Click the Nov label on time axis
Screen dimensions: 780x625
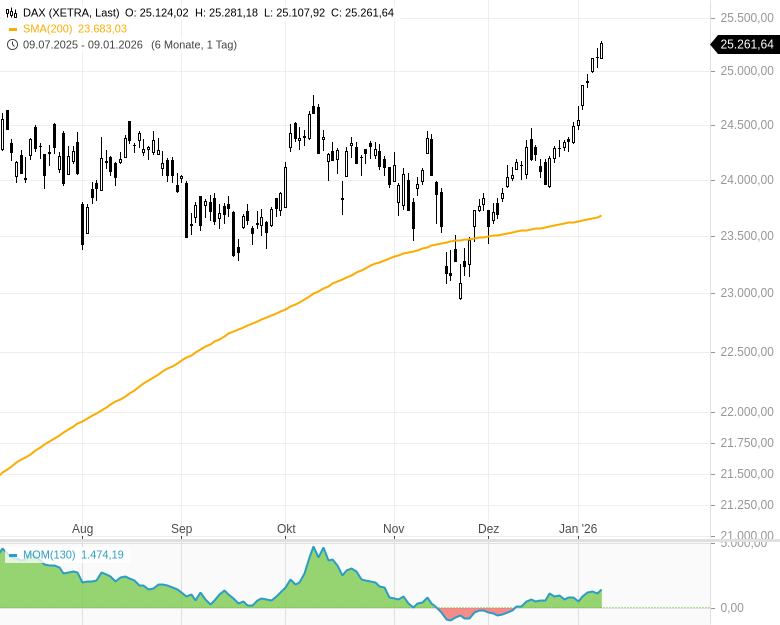393,528
